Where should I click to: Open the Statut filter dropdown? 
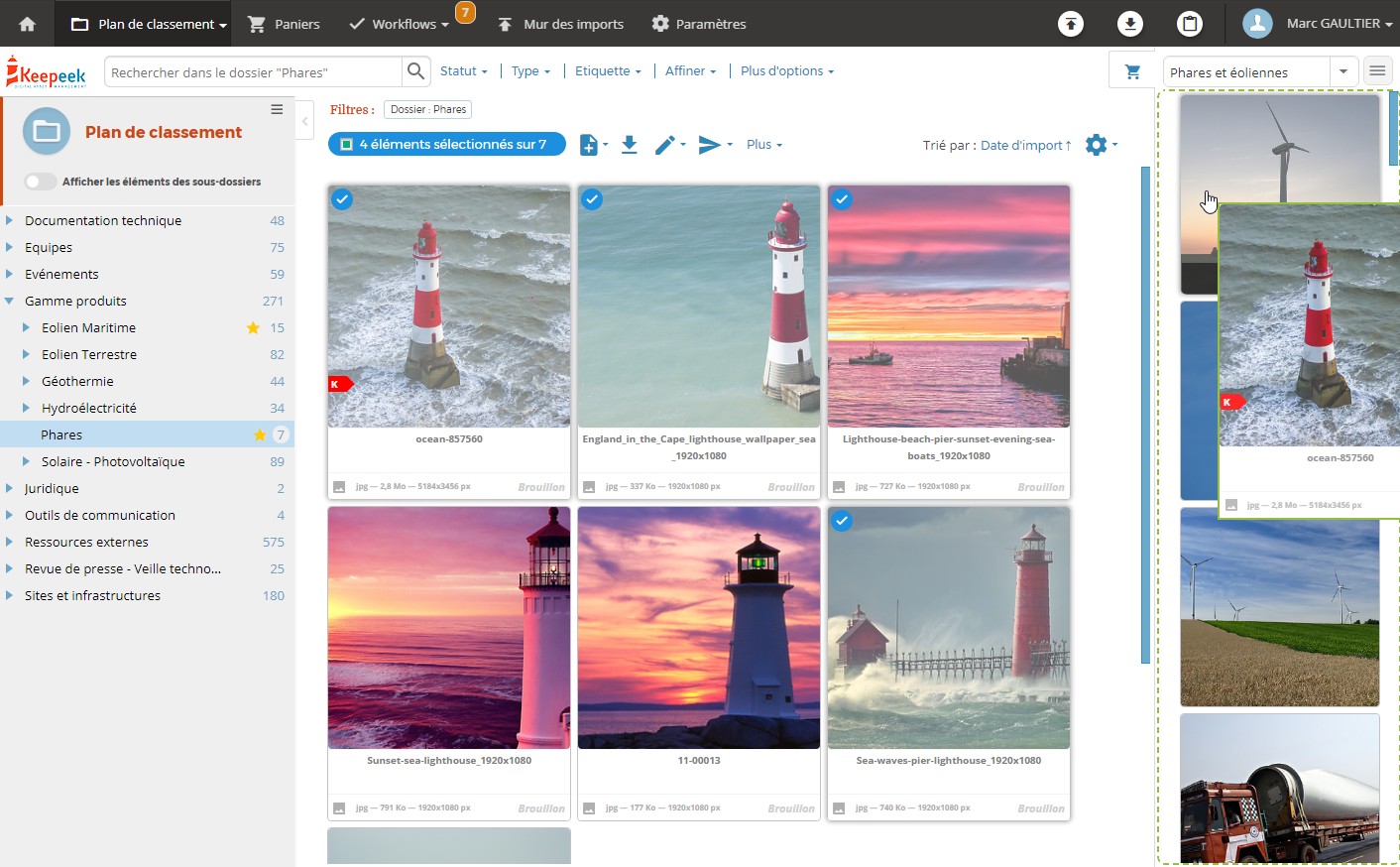(x=463, y=71)
